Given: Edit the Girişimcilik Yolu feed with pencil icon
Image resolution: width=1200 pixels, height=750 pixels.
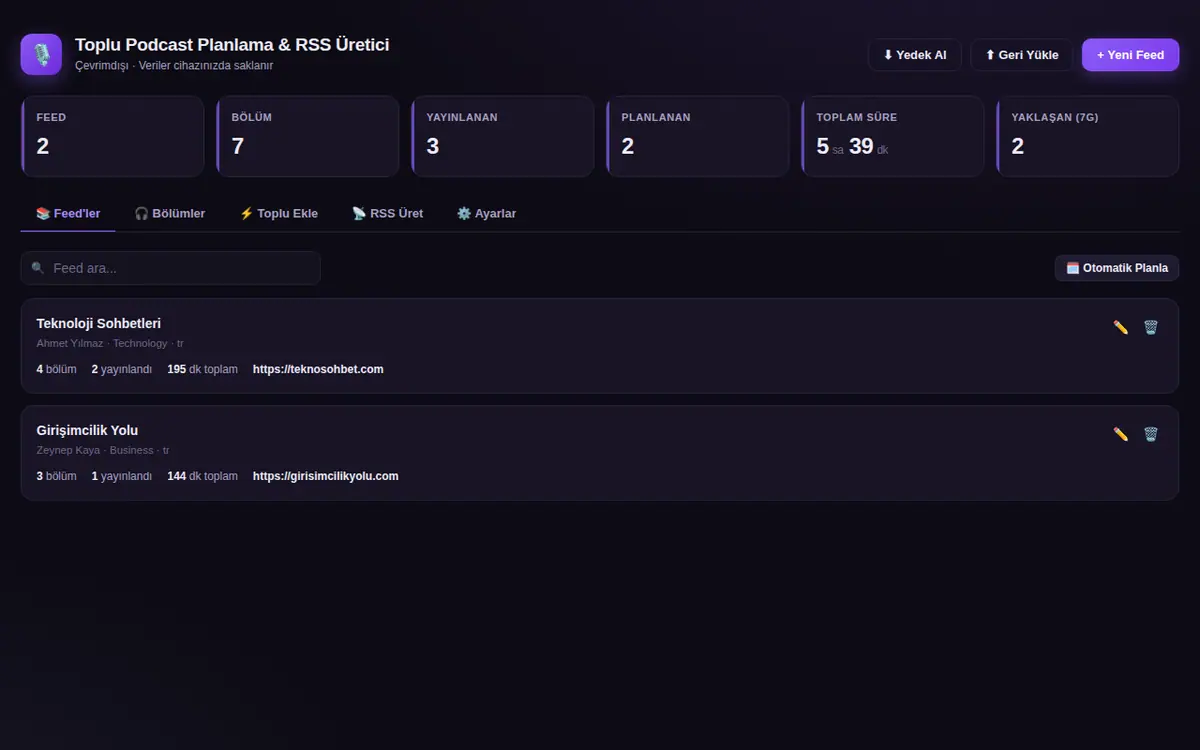Looking at the screenshot, I should (1121, 434).
